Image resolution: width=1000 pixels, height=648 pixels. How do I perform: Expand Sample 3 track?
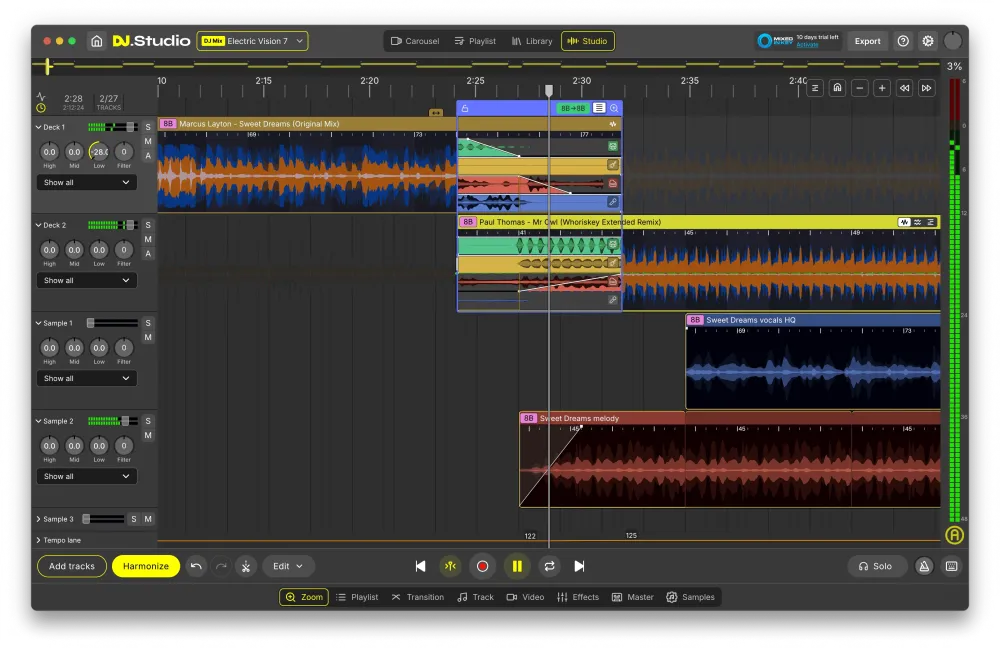coord(38,519)
